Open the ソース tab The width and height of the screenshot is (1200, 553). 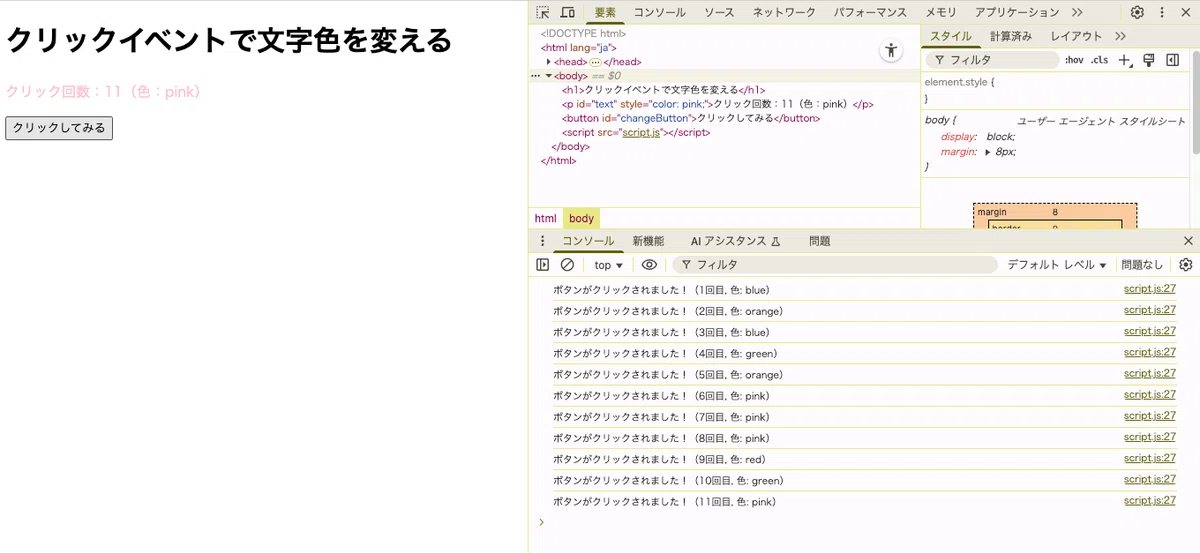click(719, 12)
